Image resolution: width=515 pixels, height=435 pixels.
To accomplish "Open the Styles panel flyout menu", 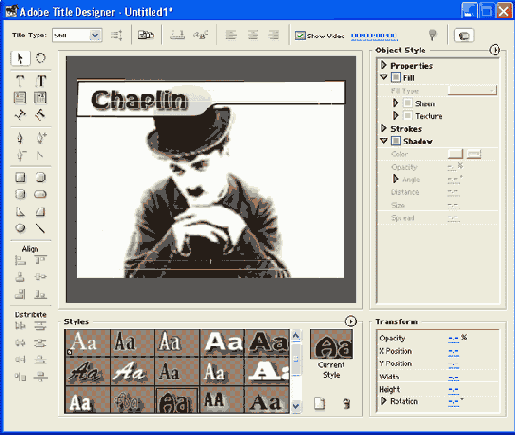I will click(x=350, y=321).
